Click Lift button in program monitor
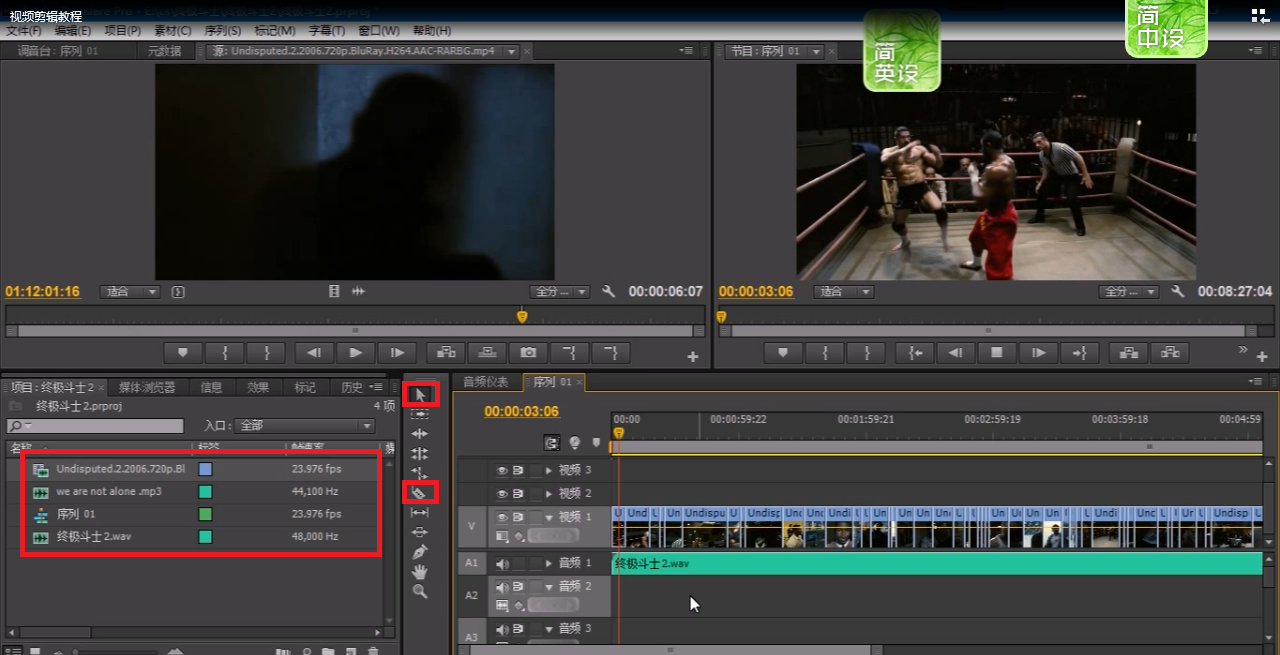Image resolution: width=1280 pixels, height=655 pixels. point(1129,352)
